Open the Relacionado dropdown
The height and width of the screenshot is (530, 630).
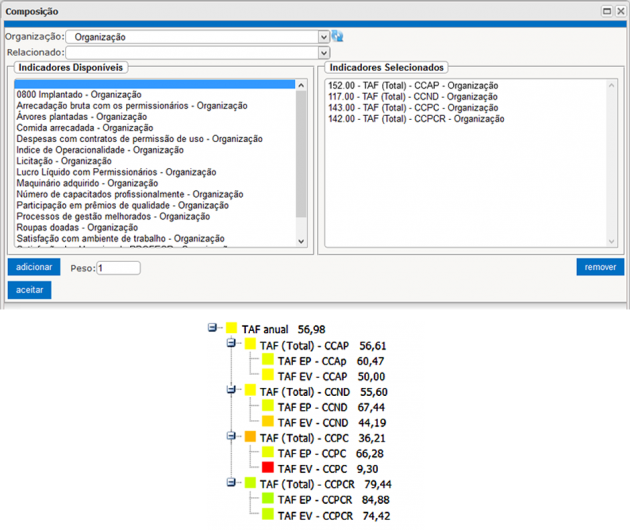pos(323,52)
